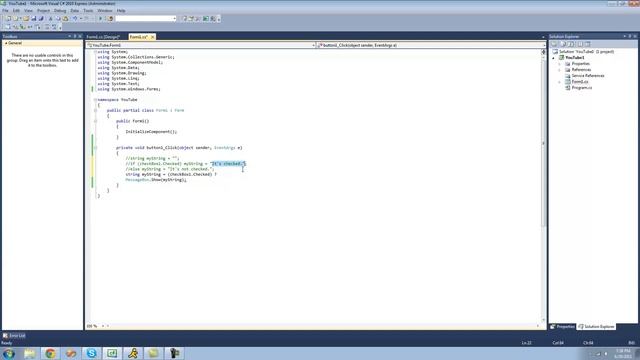640x360 pixels.
Task: Open the Error List panel
Action: pos(14,336)
